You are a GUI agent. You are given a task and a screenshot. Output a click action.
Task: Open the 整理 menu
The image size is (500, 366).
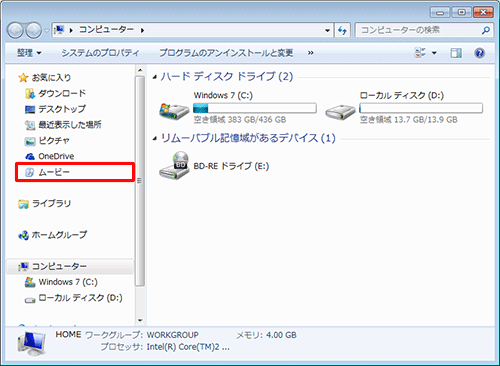tap(29, 53)
